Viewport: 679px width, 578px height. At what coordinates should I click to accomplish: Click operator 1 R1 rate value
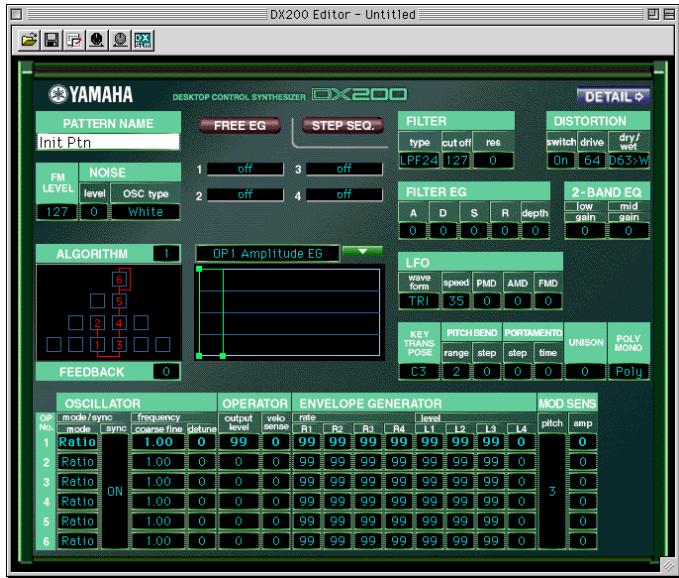[307, 442]
